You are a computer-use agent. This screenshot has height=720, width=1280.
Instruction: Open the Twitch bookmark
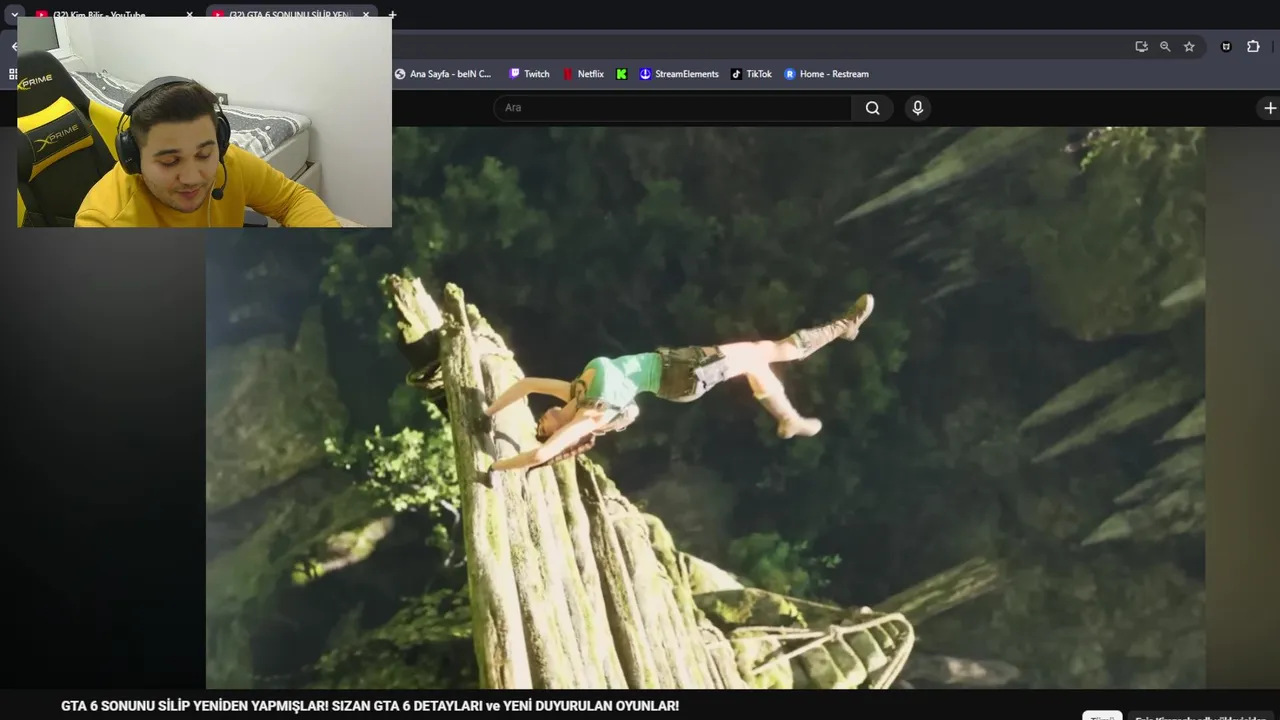pyautogui.click(x=529, y=74)
